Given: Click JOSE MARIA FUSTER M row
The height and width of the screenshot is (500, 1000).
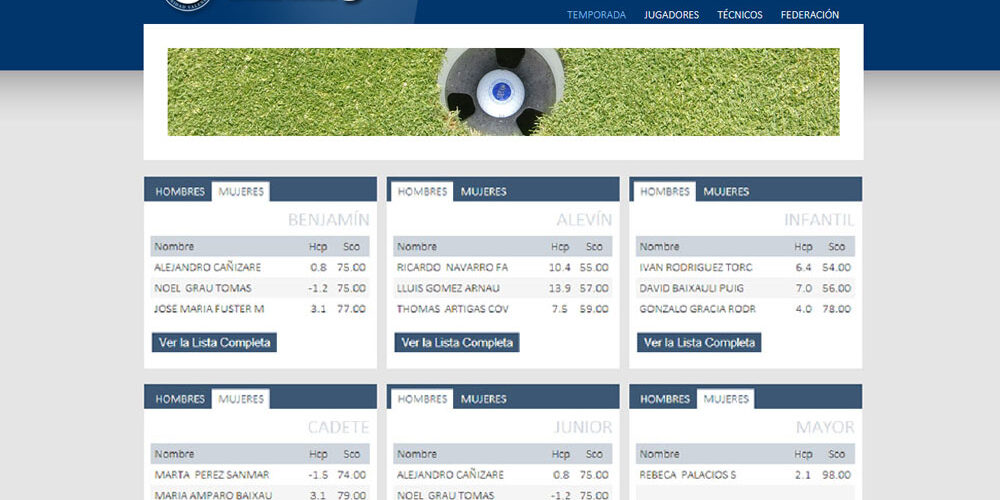Looking at the screenshot, I should [260, 309].
